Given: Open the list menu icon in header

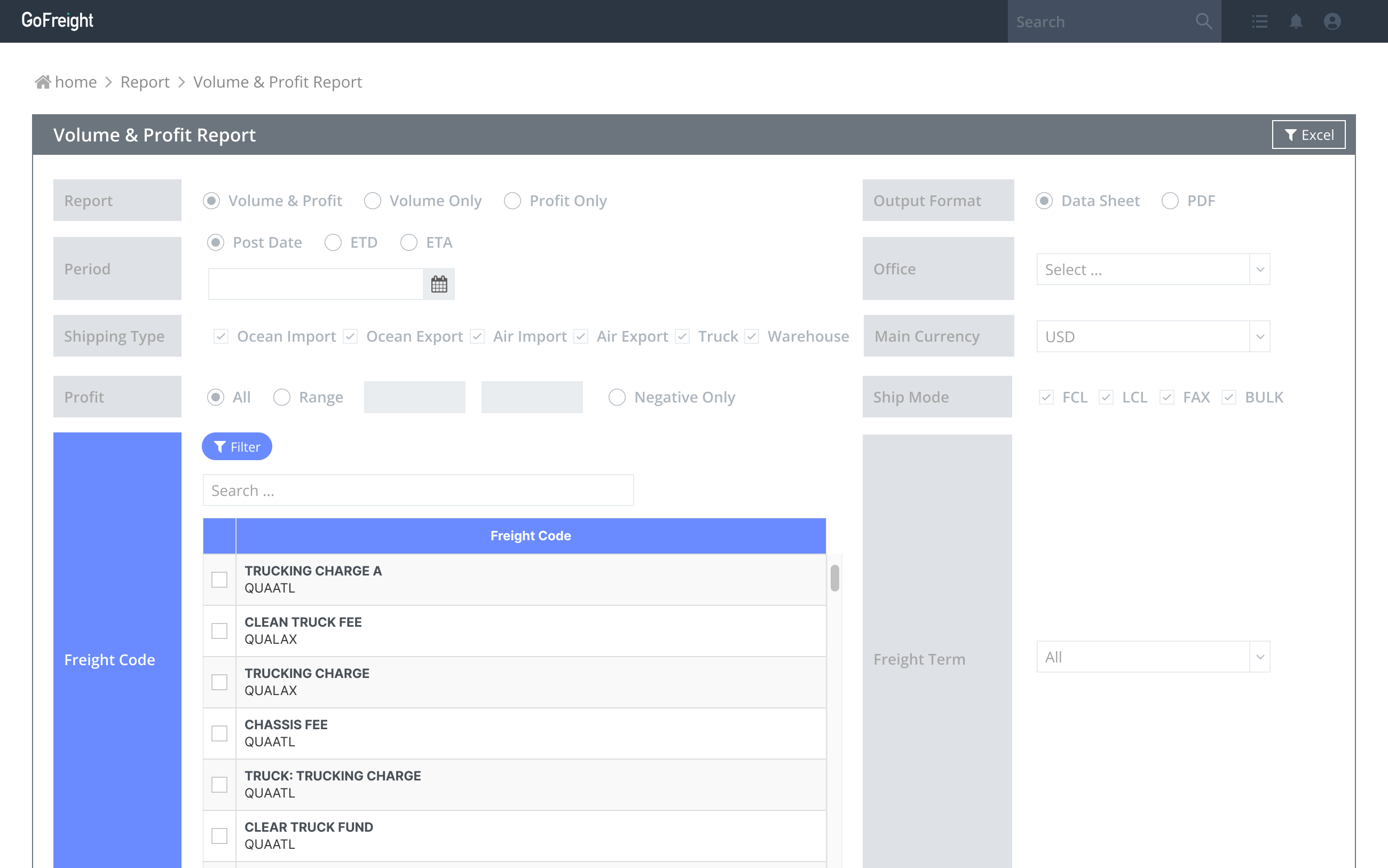Looking at the screenshot, I should (x=1259, y=22).
